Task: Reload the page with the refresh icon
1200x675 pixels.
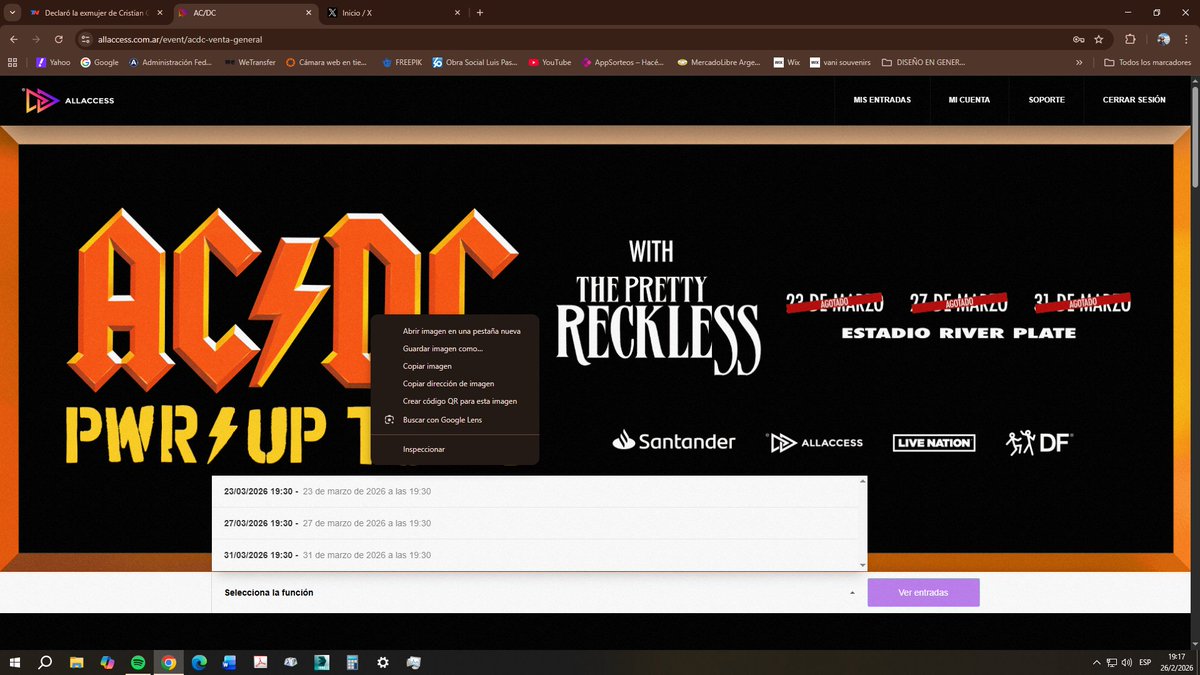Action: pyautogui.click(x=59, y=39)
